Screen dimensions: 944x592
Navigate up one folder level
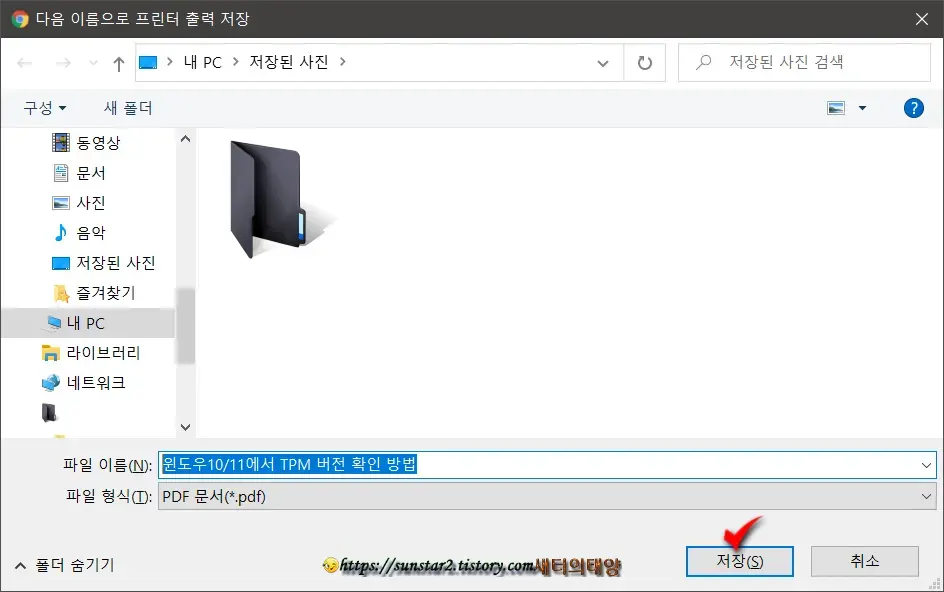click(117, 61)
